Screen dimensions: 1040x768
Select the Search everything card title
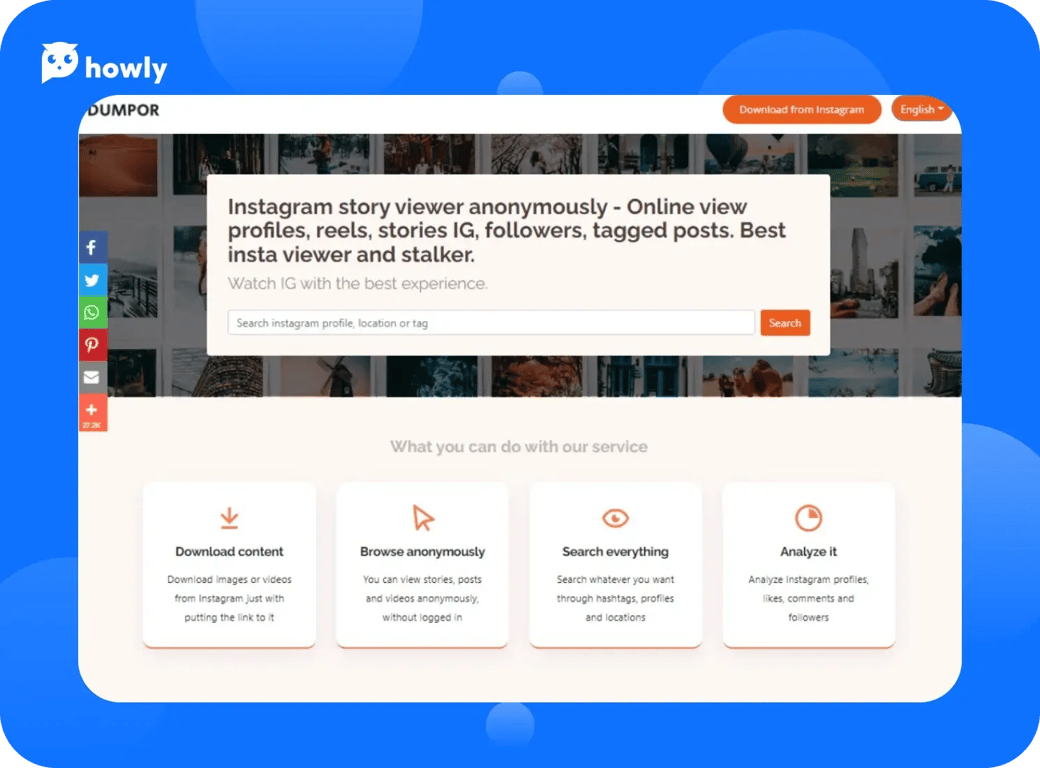615,552
